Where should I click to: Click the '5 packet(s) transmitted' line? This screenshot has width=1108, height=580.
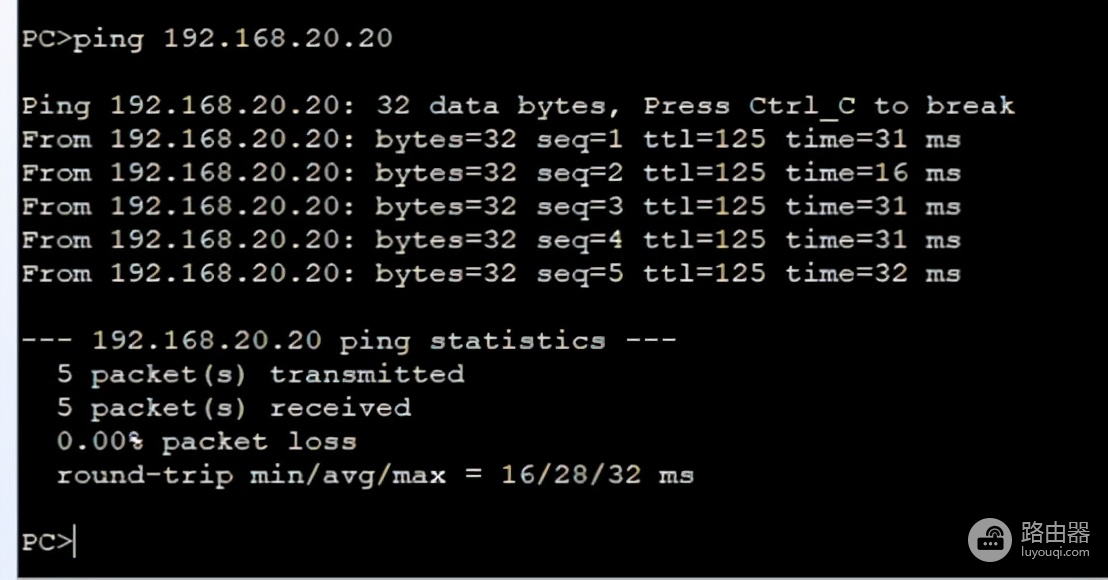(x=260, y=375)
